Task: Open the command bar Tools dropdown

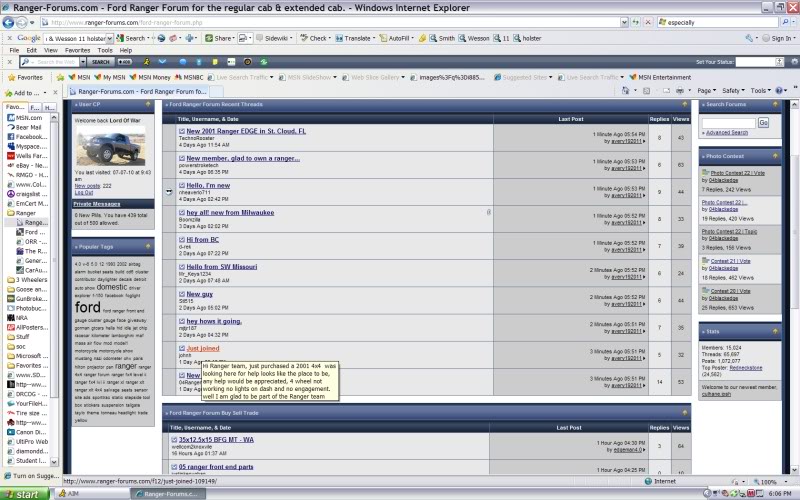Action: (x=760, y=90)
